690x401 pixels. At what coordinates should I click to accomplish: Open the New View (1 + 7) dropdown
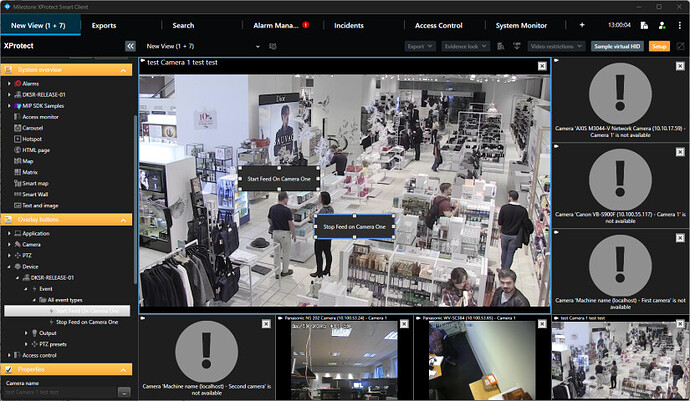pyautogui.click(x=258, y=46)
